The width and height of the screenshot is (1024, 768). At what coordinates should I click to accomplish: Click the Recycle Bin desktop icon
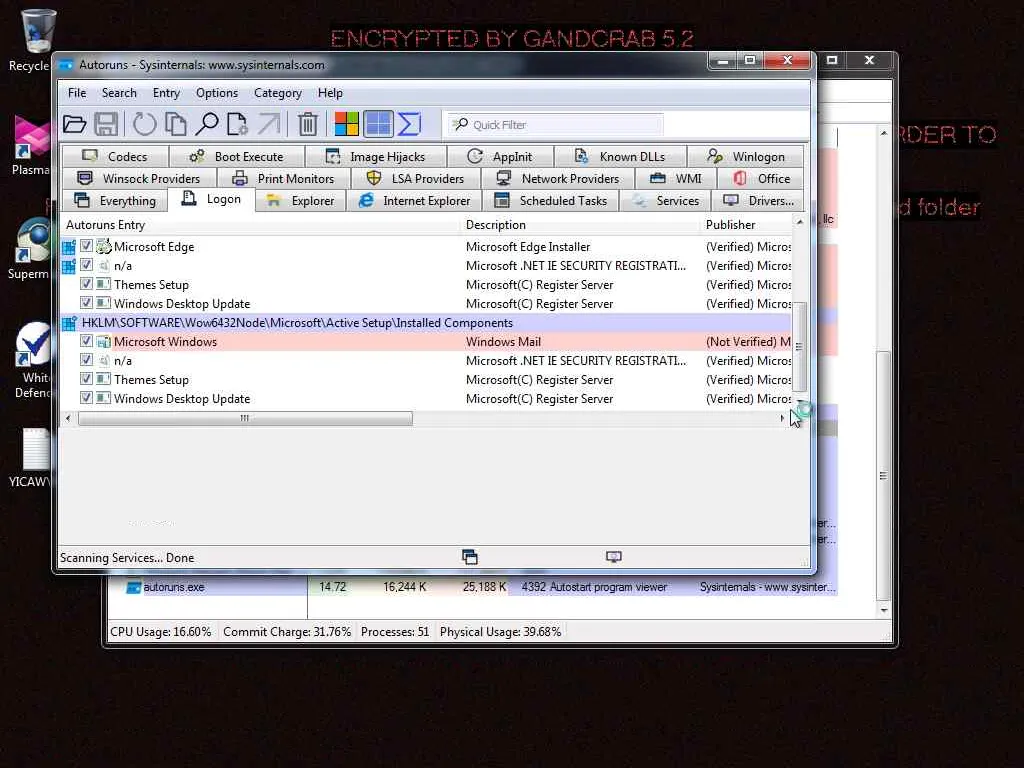(x=37, y=31)
